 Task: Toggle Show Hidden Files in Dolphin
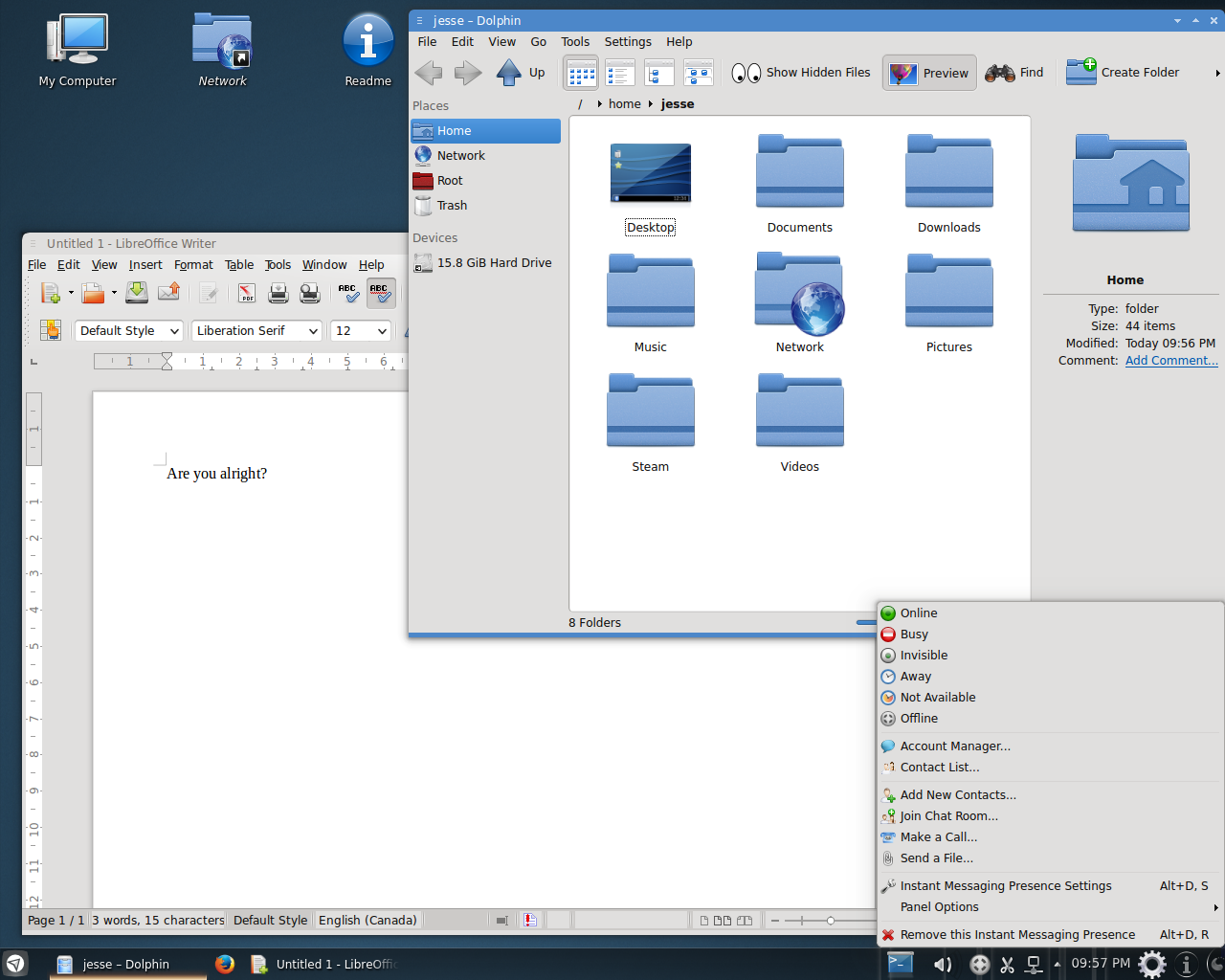click(801, 73)
